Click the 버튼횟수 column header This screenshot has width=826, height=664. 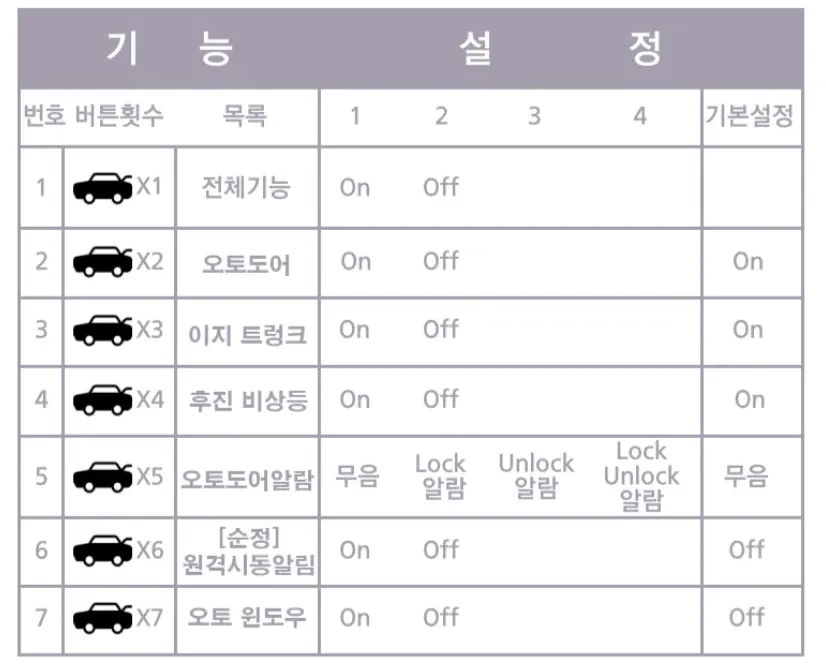tap(119, 116)
